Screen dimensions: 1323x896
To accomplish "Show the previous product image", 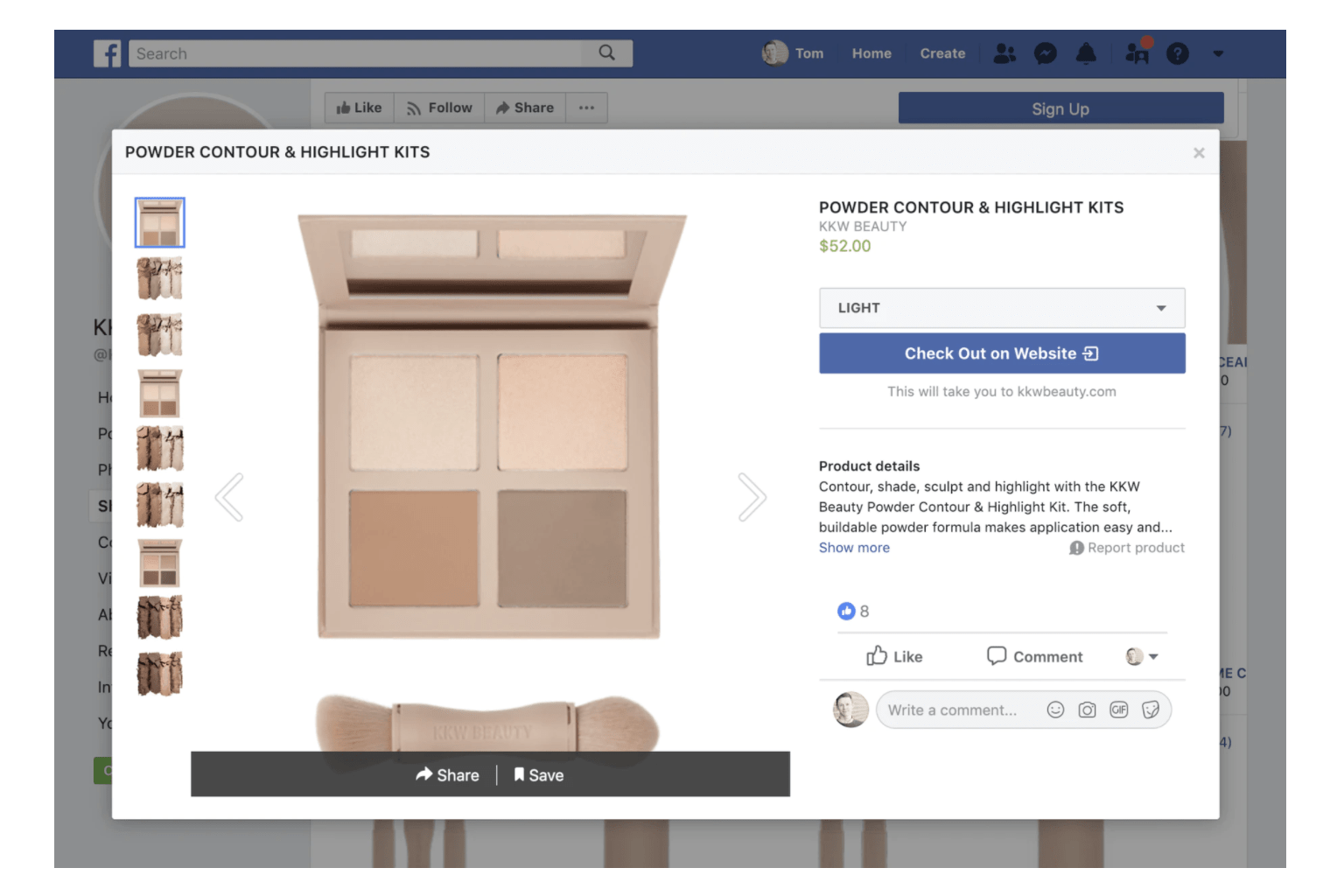I will [x=229, y=497].
